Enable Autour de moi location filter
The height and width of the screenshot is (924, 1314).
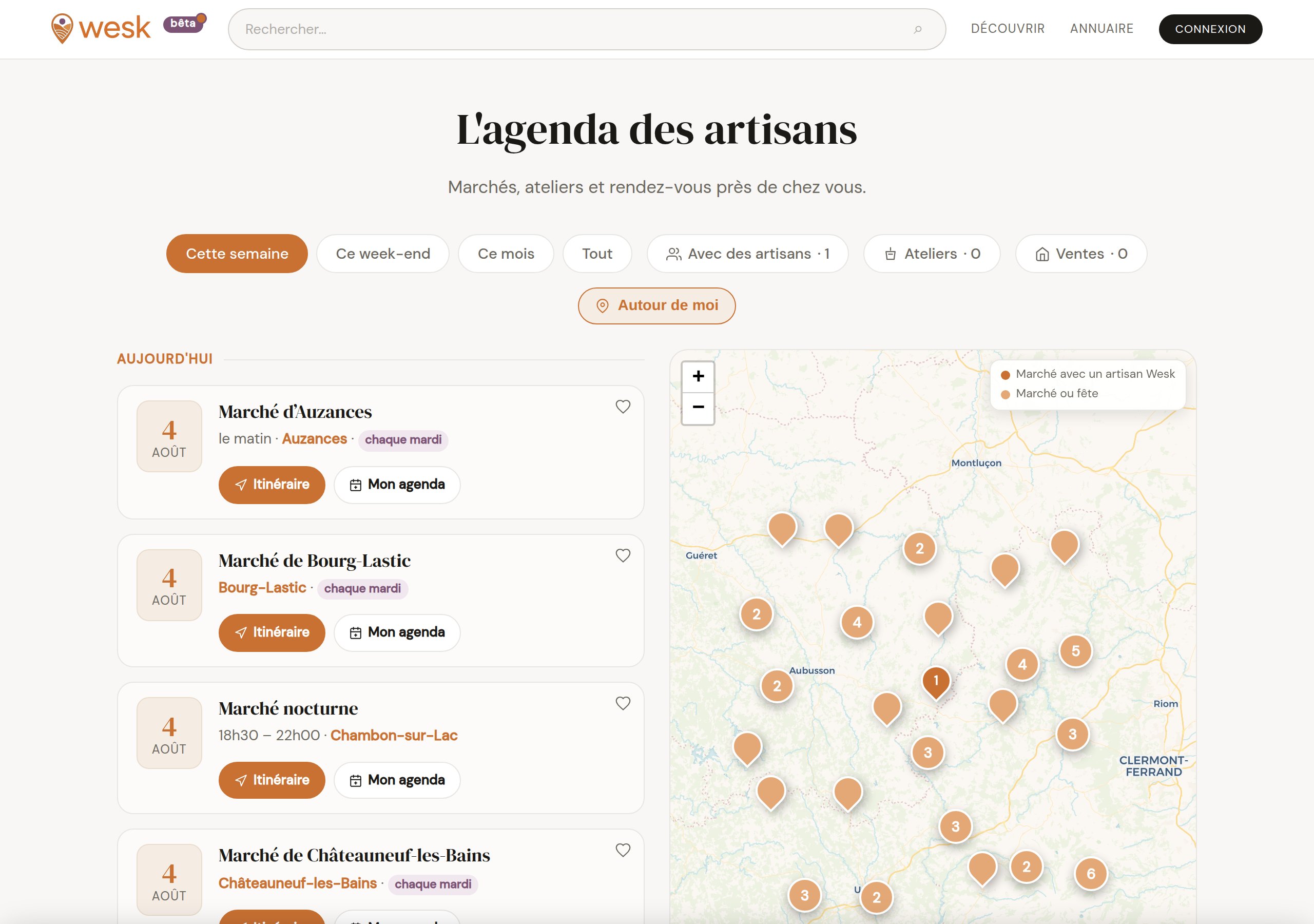[x=656, y=306]
